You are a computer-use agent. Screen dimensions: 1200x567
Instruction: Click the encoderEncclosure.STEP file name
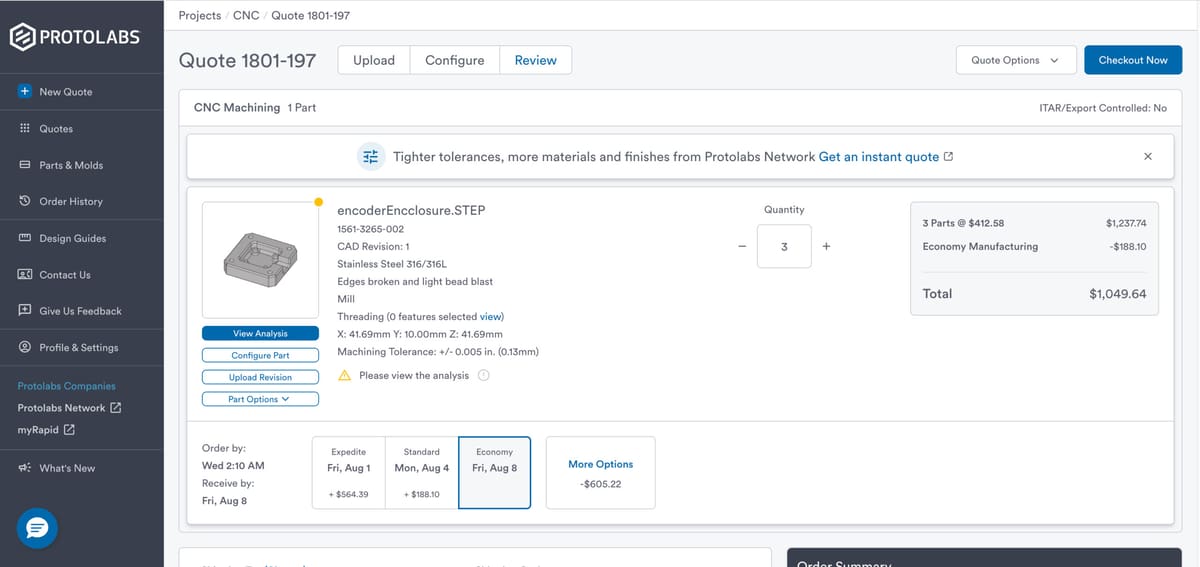click(411, 211)
